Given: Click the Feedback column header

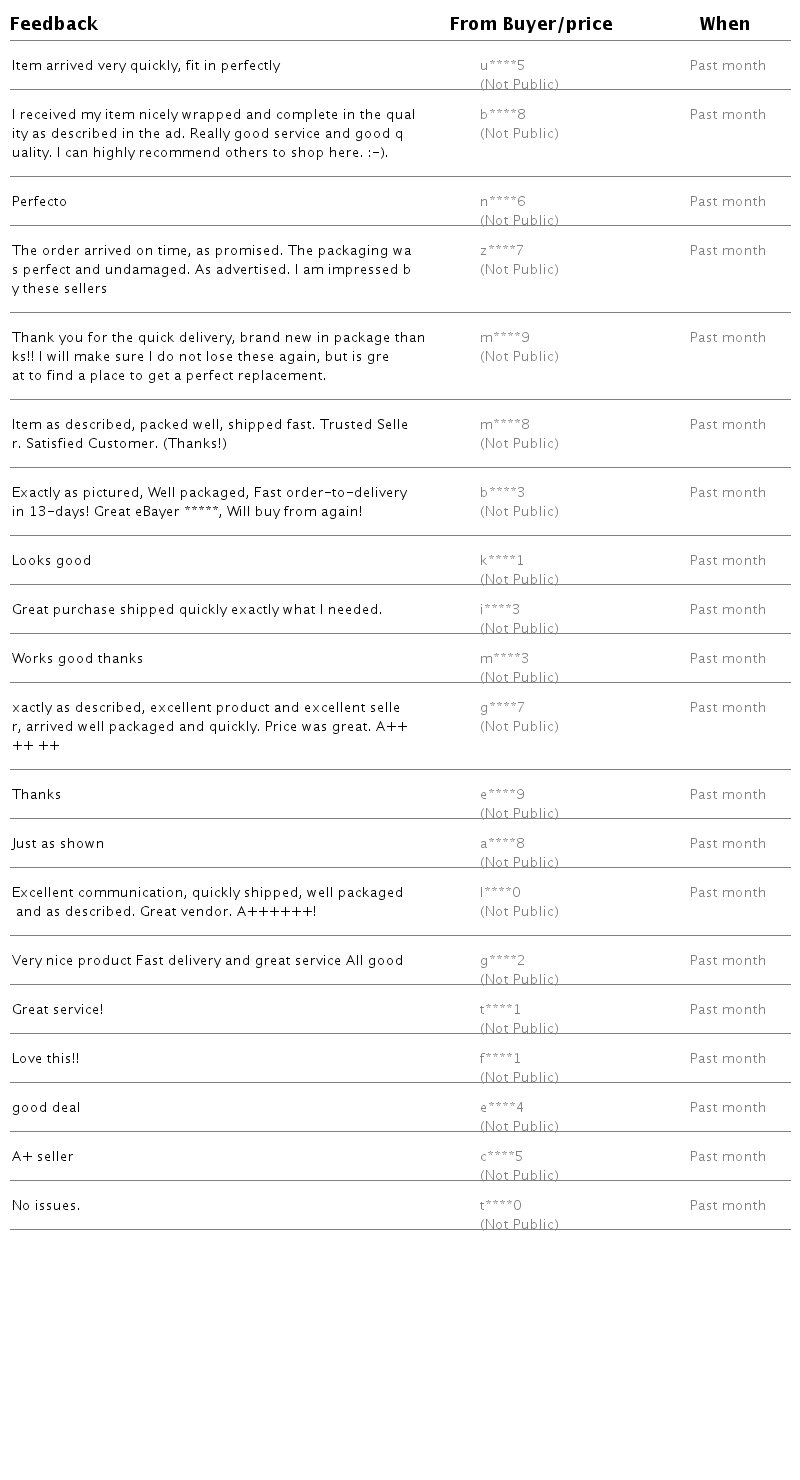Looking at the screenshot, I should 54,24.
